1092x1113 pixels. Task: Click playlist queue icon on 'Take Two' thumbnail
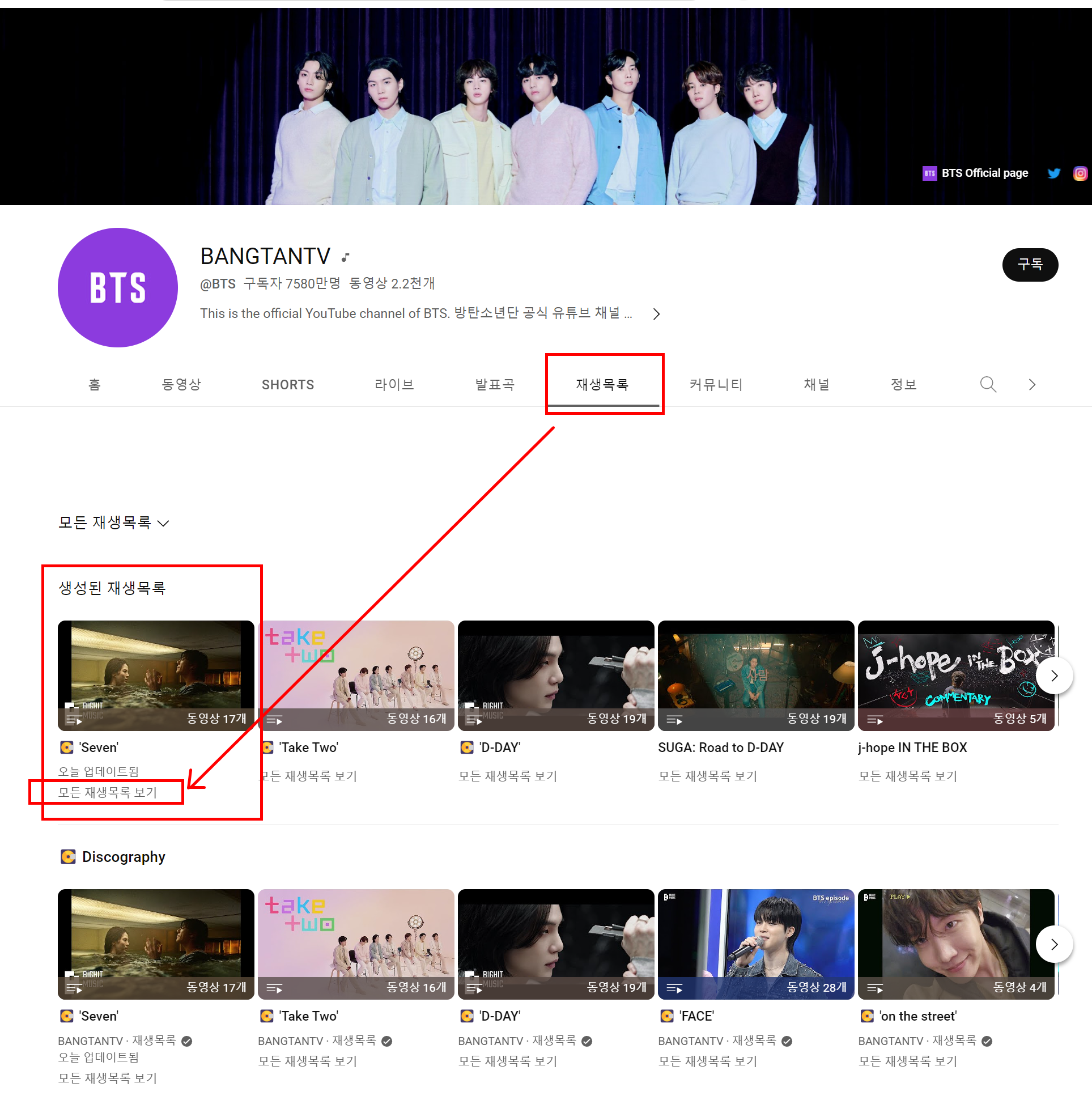point(274,720)
